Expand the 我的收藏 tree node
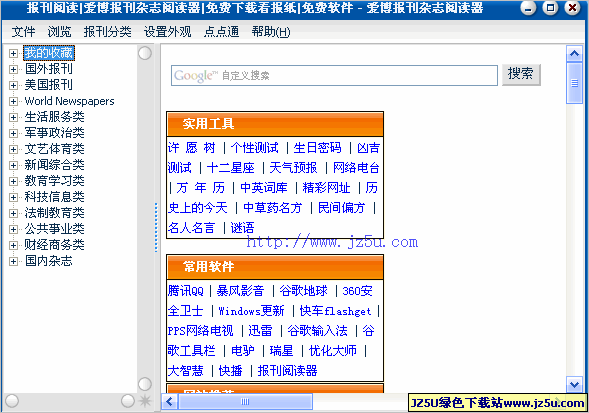Viewport: 589px width, 413px height. tap(13, 53)
